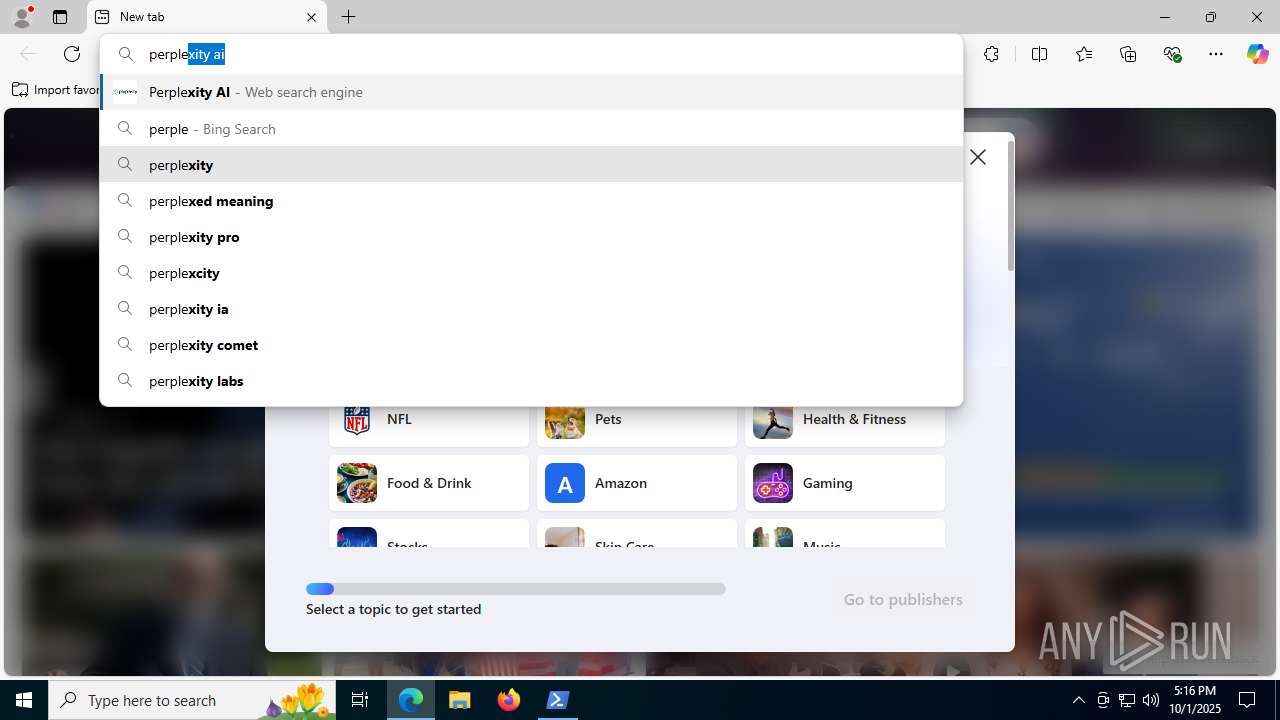Open Microsoft Edge from the taskbar
Viewport: 1280px width, 720px height.
pos(411,700)
